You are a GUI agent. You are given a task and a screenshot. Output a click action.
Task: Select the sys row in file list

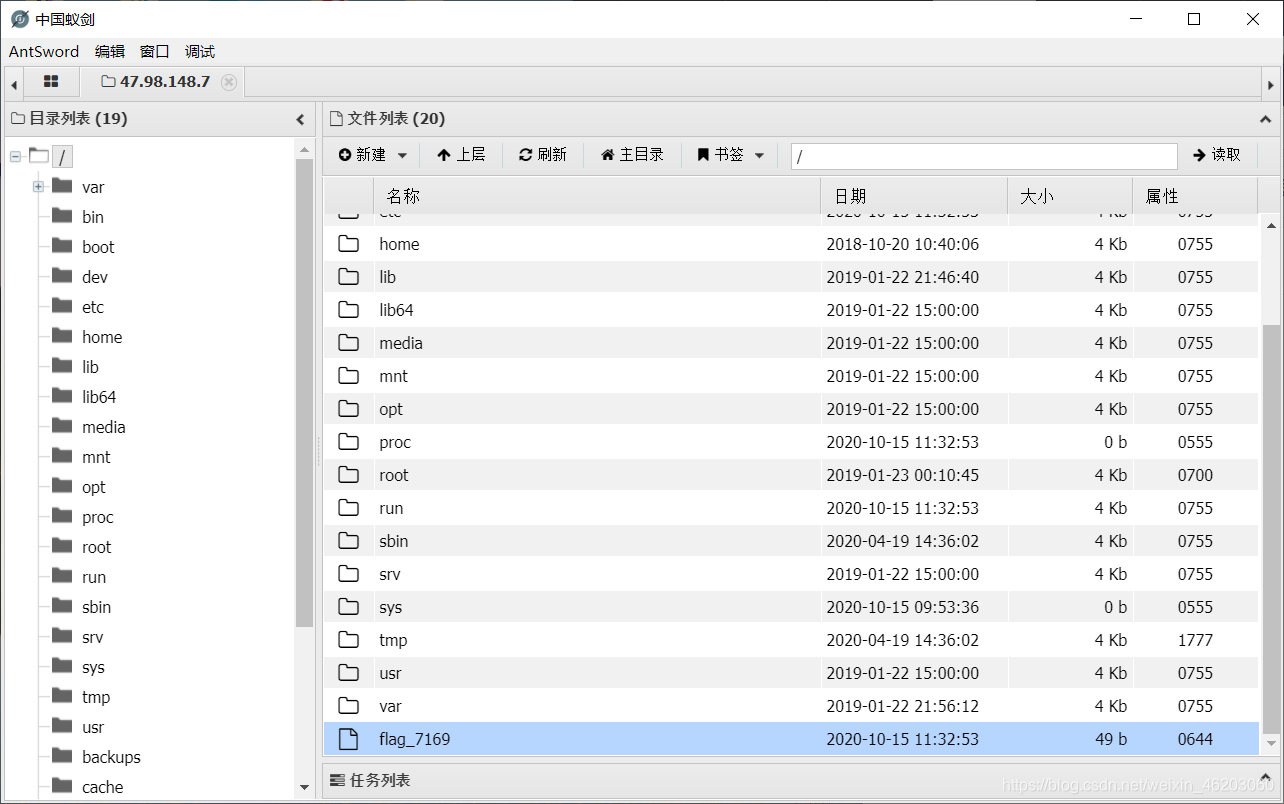coord(791,607)
